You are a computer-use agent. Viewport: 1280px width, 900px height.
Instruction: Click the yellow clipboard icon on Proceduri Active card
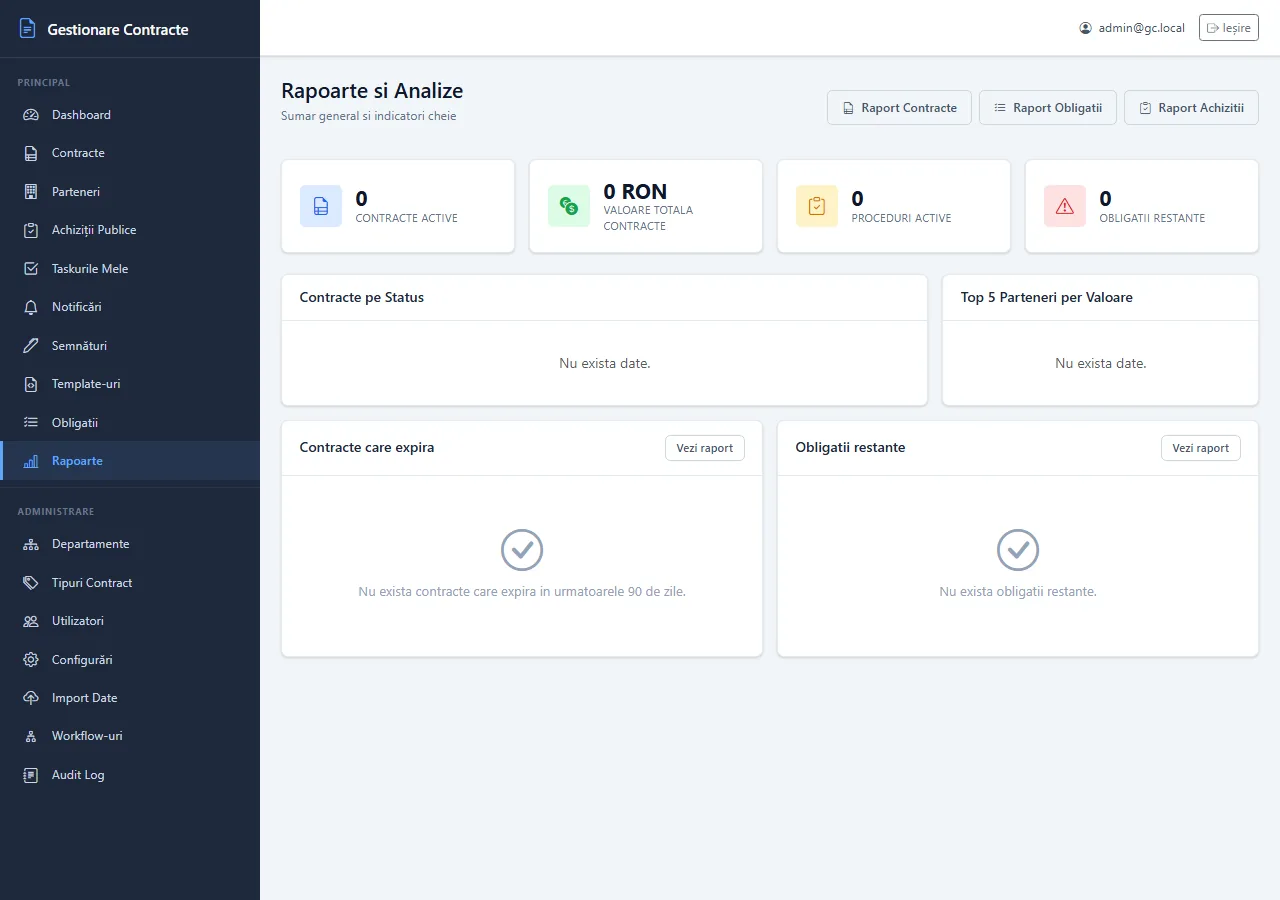click(817, 206)
